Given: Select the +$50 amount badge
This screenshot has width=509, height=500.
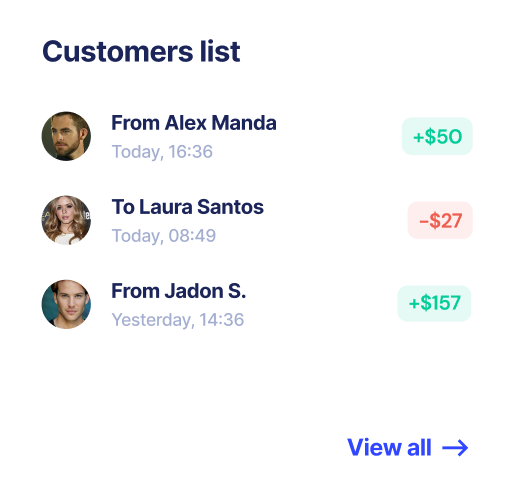Looking at the screenshot, I should tap(437, 136).
